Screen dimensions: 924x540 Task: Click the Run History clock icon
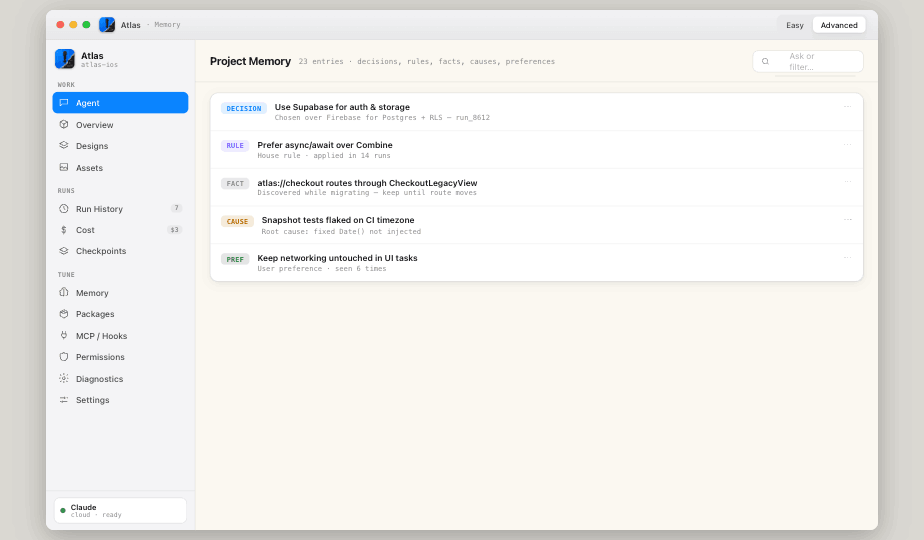pyautogui.click(x=64, y=209)
